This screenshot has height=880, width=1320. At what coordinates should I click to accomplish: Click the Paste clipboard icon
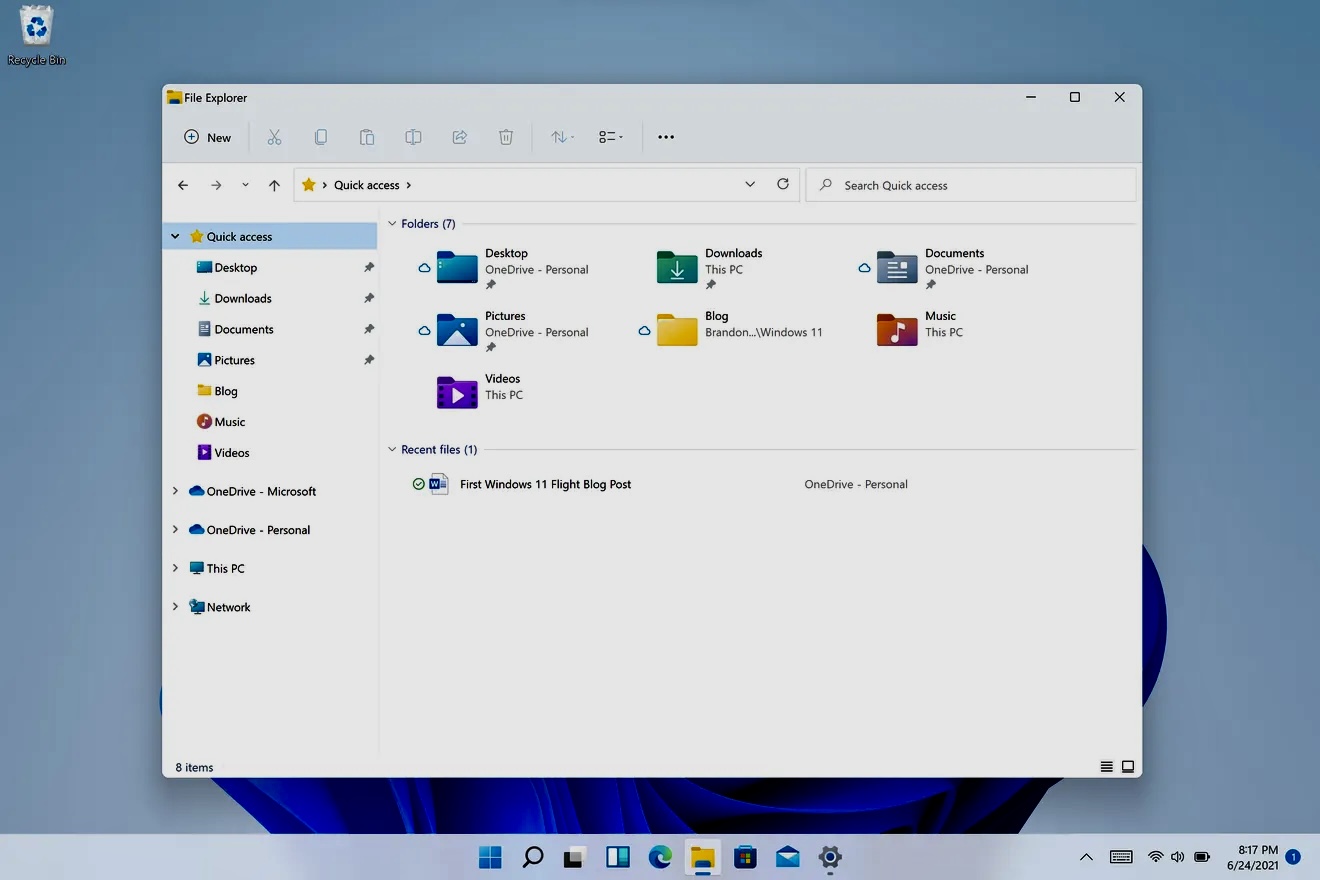(367, 137)
